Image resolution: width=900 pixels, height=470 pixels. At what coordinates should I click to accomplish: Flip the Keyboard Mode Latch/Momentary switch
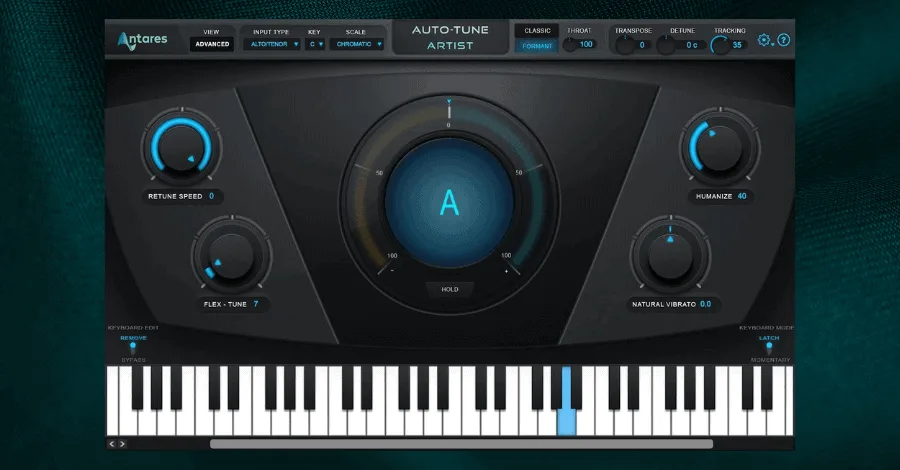pos(769,347)
